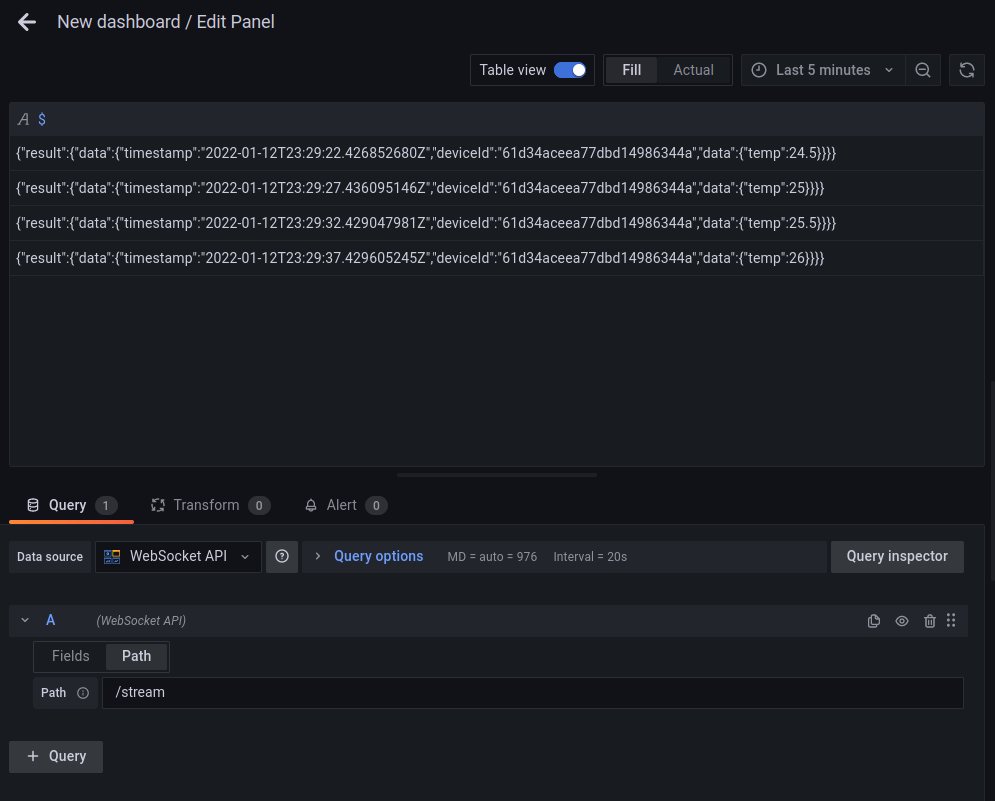Screen dimensions: 995x801
Task: Open the Alert tab
Action: (x=340, y=505)
